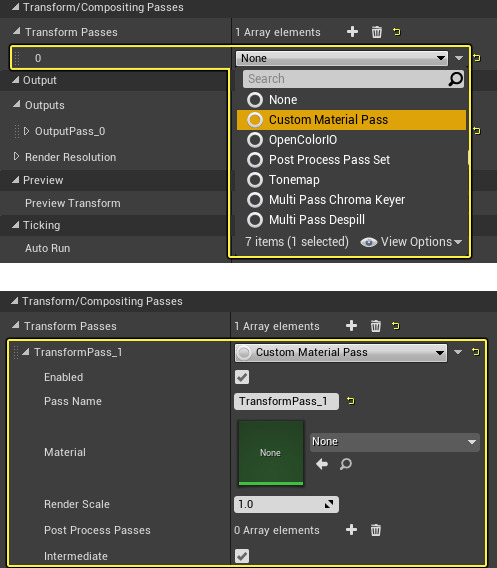Reset TransformPass_1 element to default
Screen dimensions: 497x568
coord(476,351)
